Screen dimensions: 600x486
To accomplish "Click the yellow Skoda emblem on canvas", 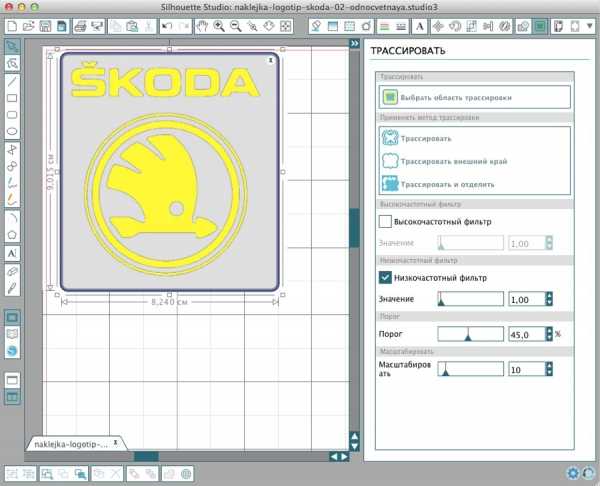I will [x=166, y=193].
